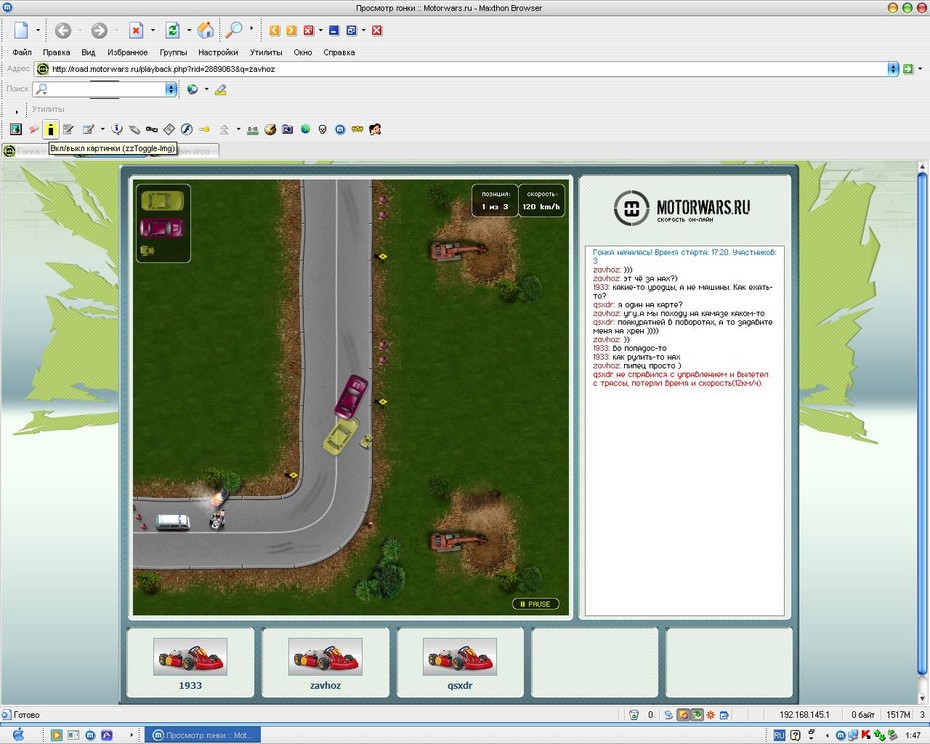Screen dimensions: 930x744
Task: Open the Утилиты menu
Action: coord(266,52)
